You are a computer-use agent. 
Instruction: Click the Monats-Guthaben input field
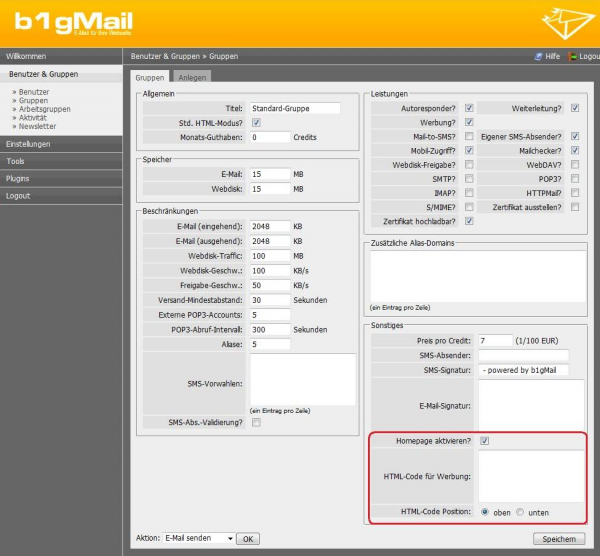[x=270, y=137]
